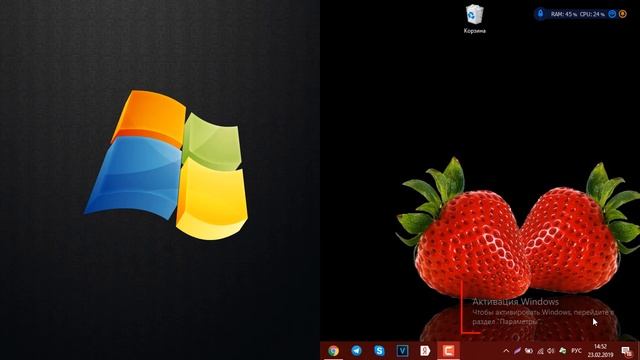
Task: Click the green tray icon beside language
Action: (x=563, y=351)
